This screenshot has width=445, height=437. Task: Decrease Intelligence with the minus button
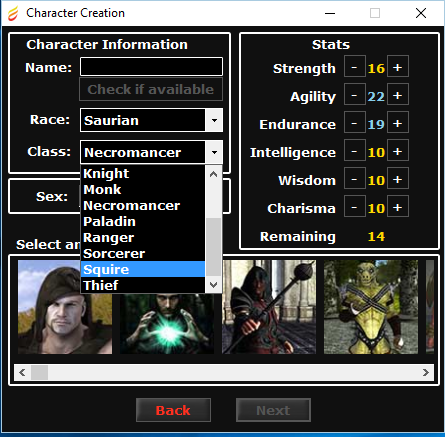coord(355,151)
